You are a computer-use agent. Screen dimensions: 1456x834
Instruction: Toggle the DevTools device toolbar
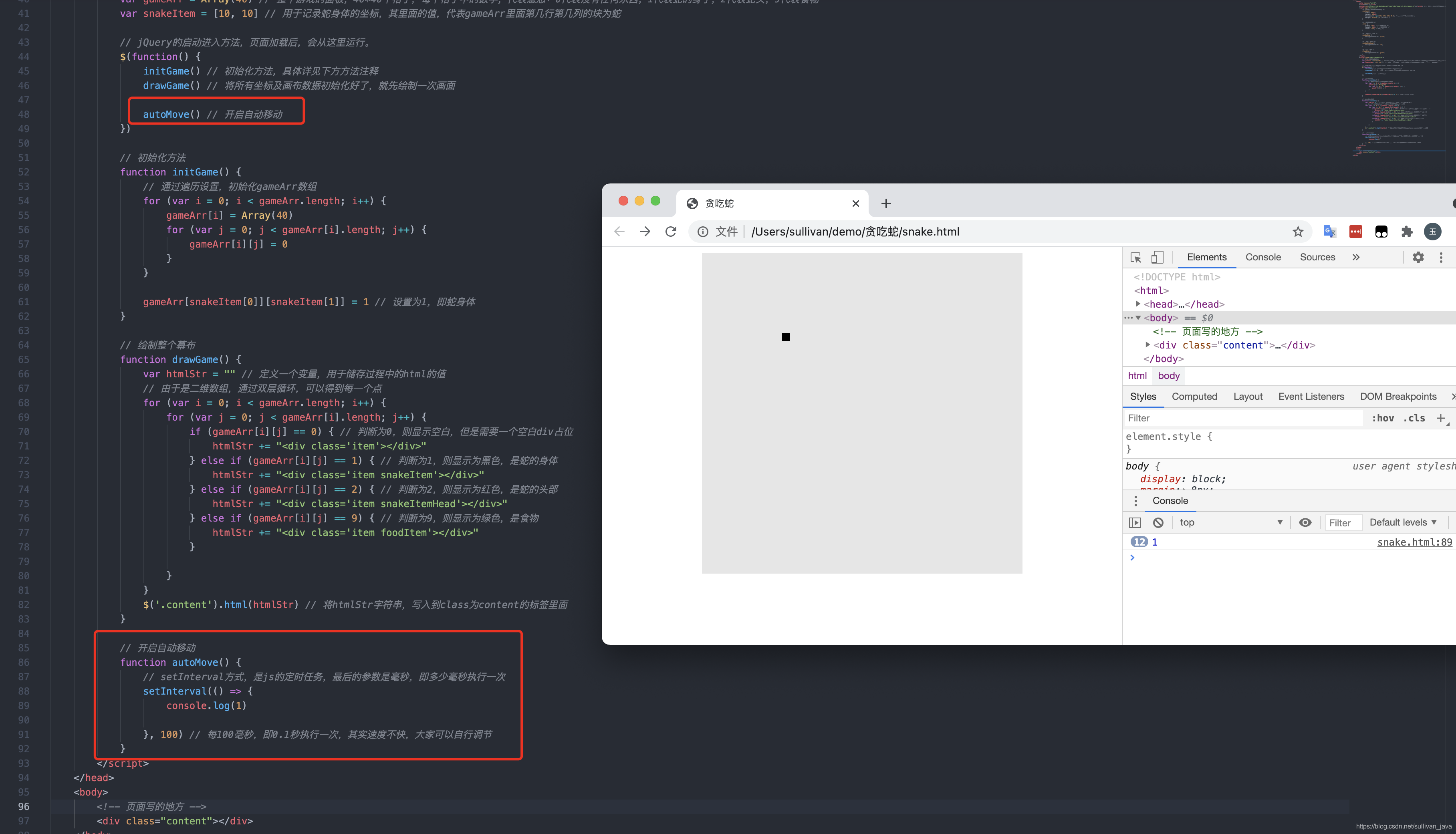[x=1158, y=257]
